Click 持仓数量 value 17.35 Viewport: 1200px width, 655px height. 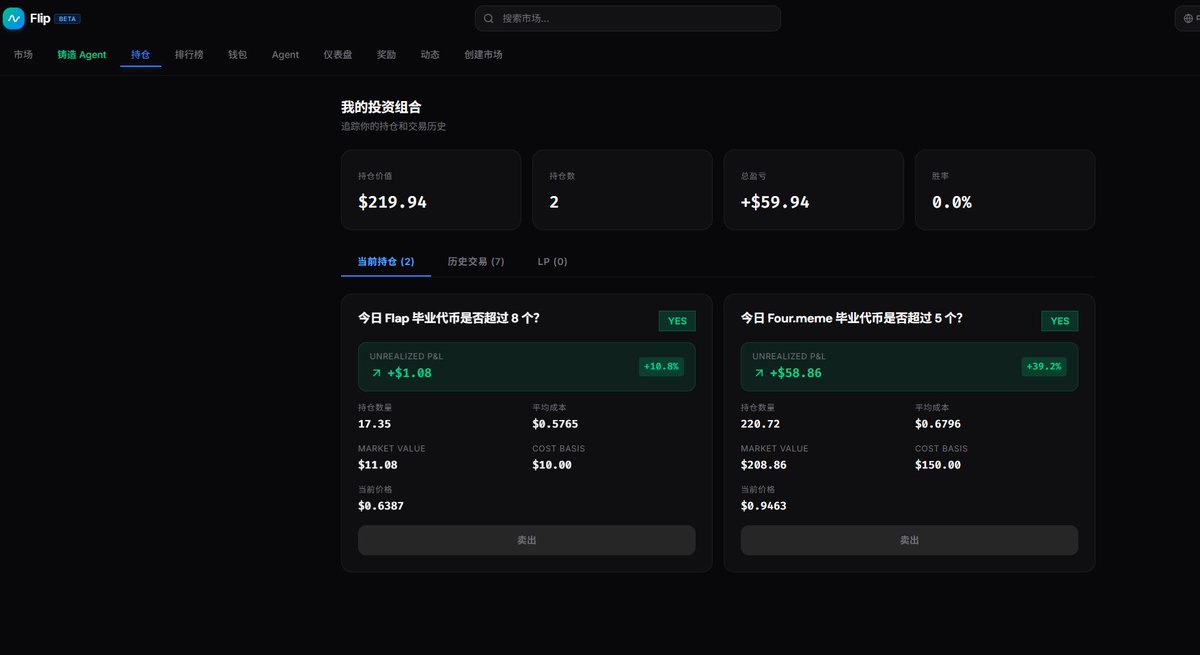coord(374,424)
